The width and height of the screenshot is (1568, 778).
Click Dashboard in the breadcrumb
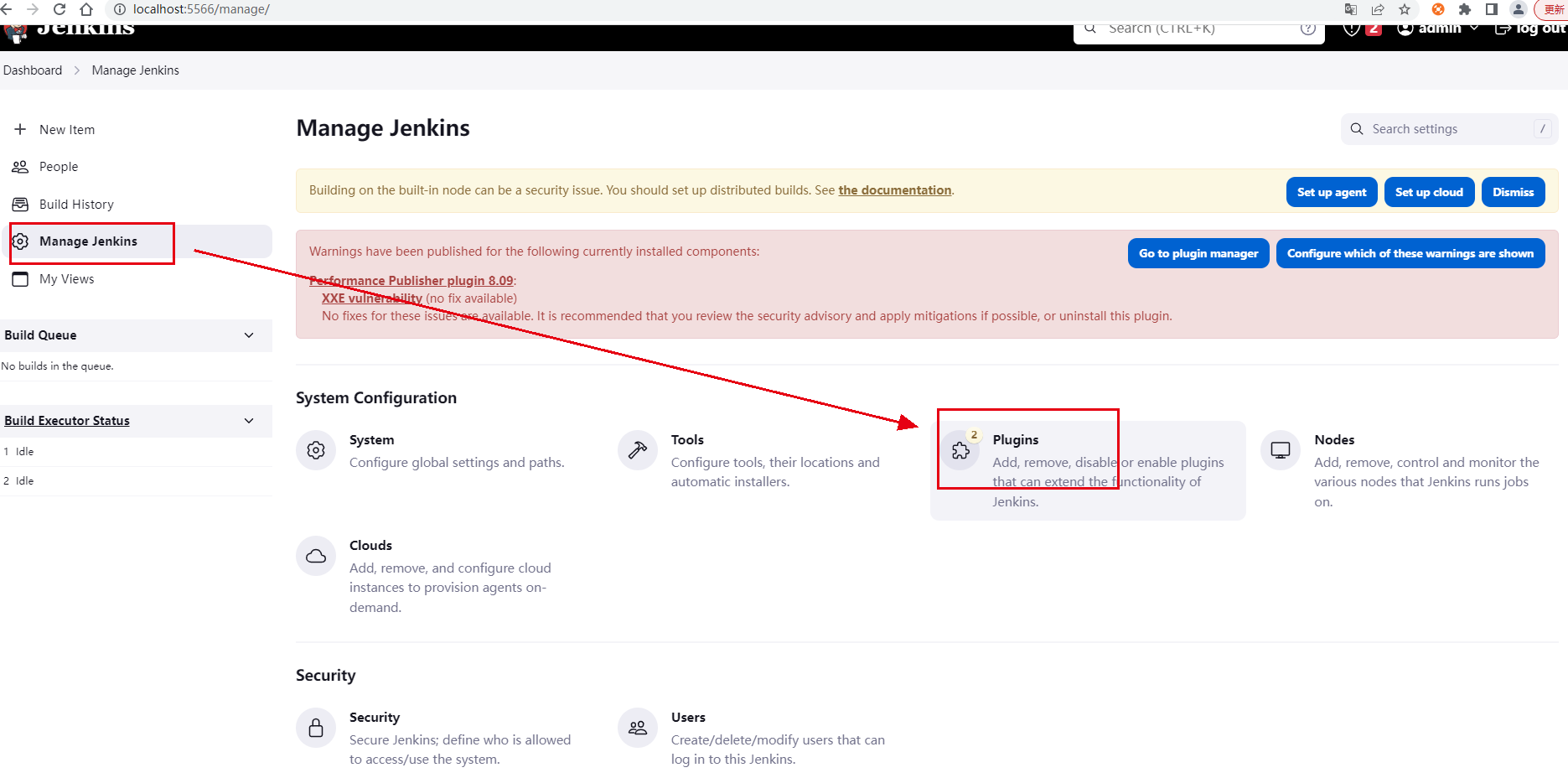(33, 70)
